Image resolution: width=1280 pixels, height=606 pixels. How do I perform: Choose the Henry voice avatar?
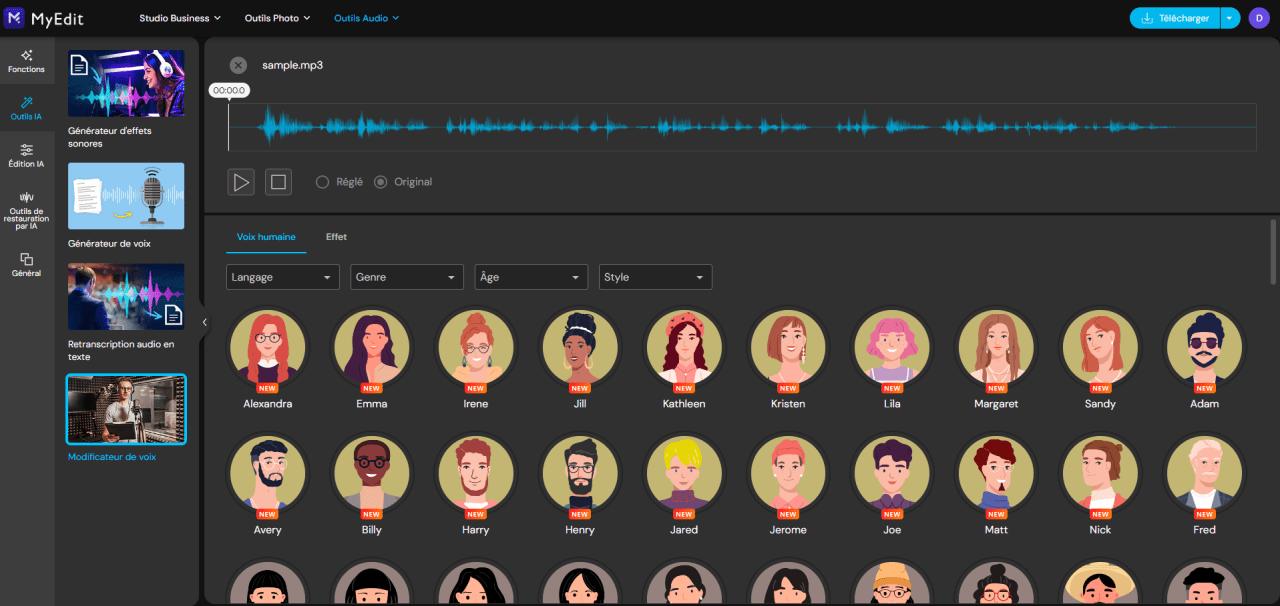(580, 473)
